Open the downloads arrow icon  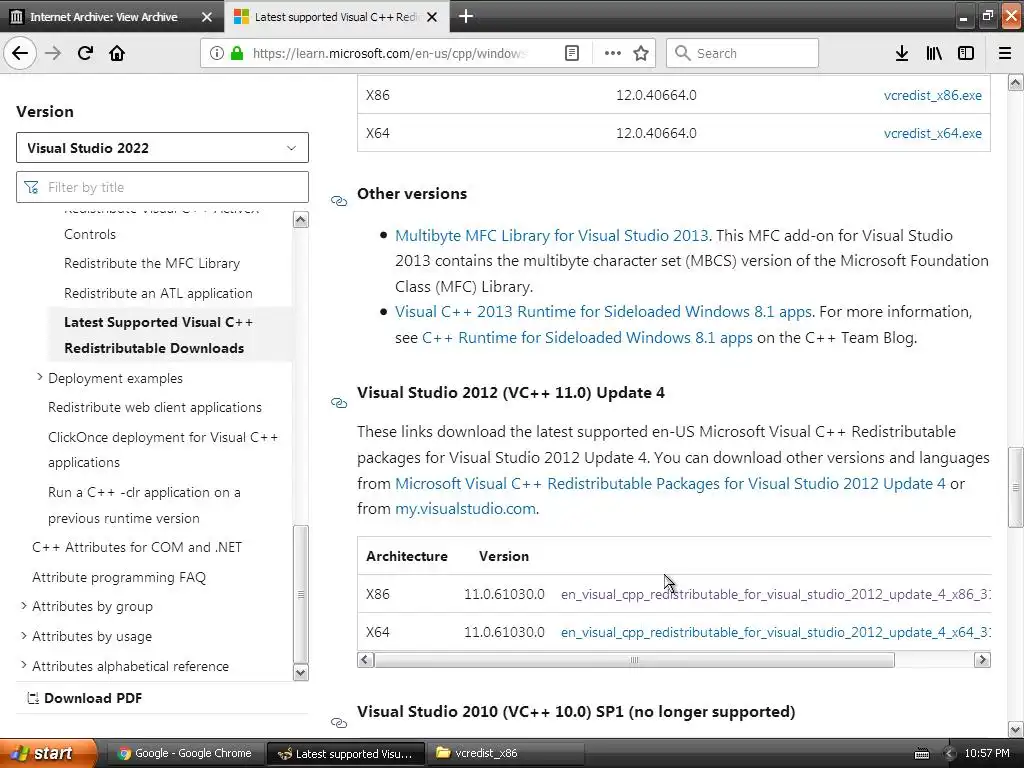coord(902,54)
